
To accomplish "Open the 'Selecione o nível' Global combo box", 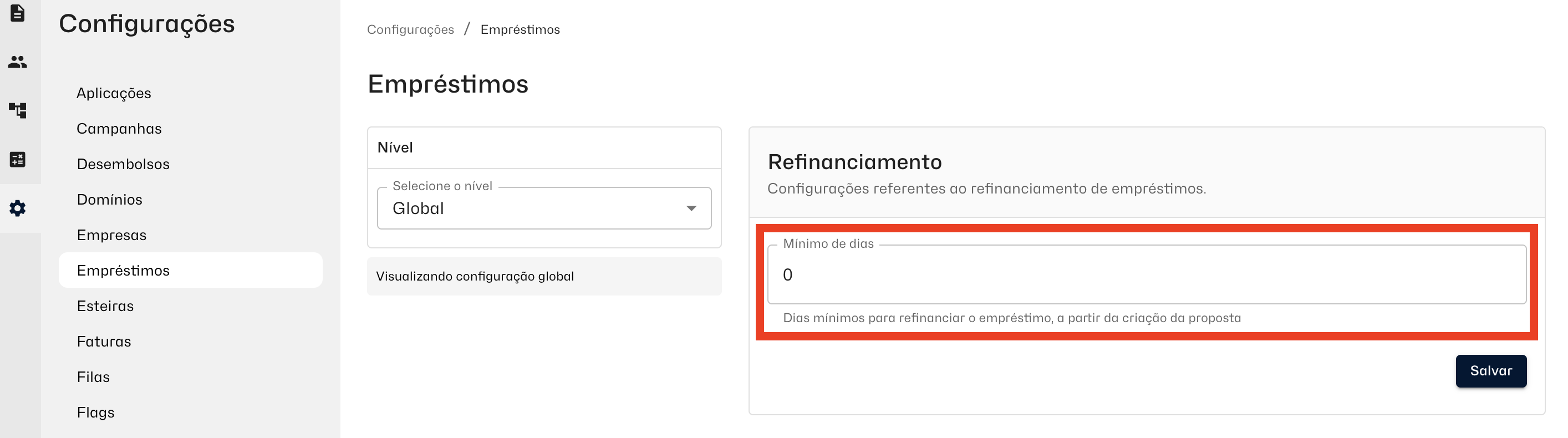I will [x=536, y=208].
